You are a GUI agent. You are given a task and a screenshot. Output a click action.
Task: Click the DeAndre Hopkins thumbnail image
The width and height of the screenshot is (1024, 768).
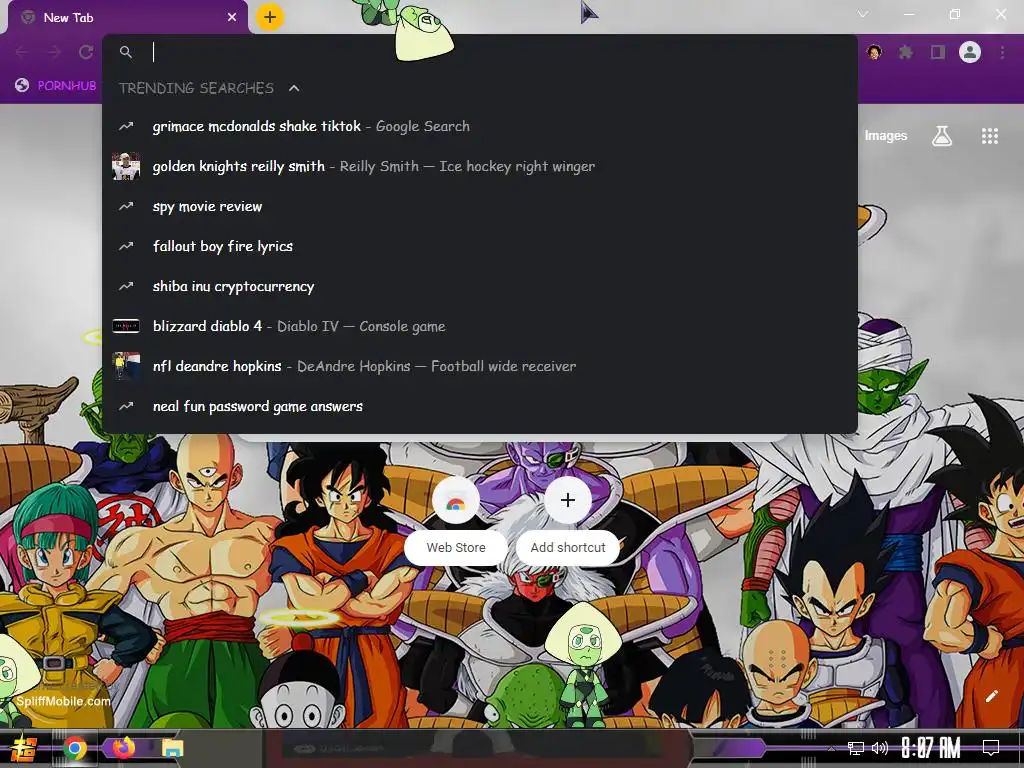(126, 366)
